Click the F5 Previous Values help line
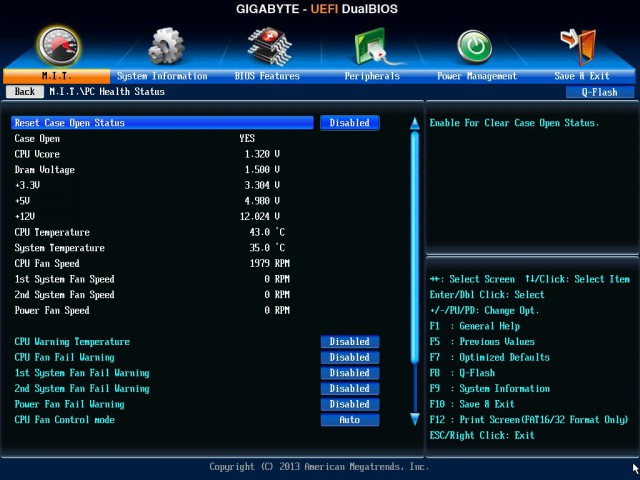The image size is (640, 480). [x=482, y=342]
